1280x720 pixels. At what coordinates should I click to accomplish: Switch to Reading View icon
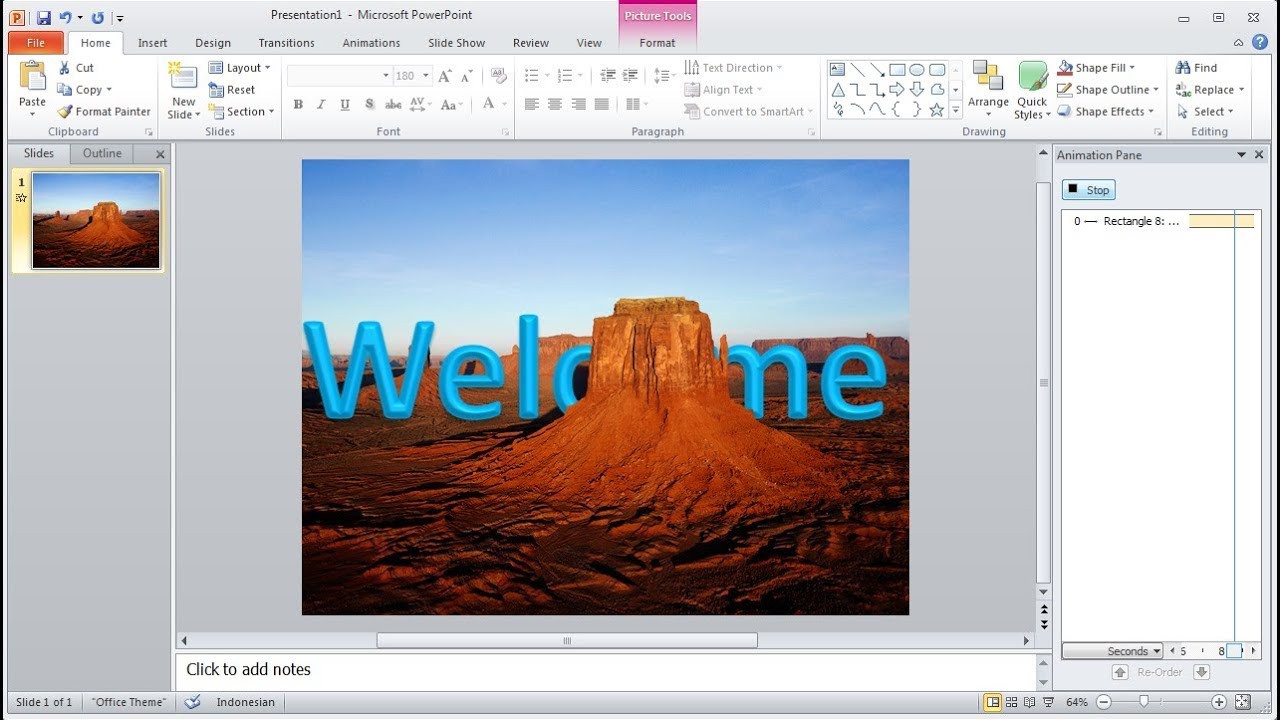1029,702
